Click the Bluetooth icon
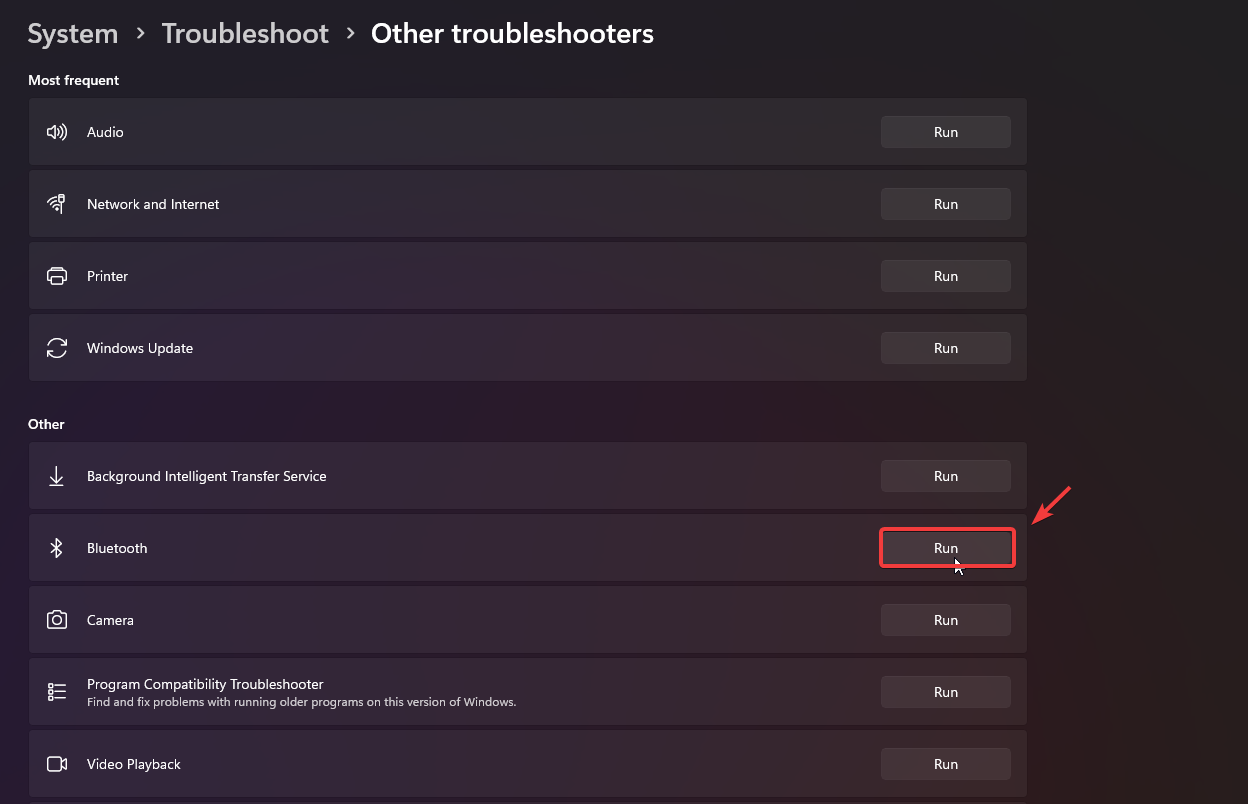1248x804 pixels. coord(57,548)
